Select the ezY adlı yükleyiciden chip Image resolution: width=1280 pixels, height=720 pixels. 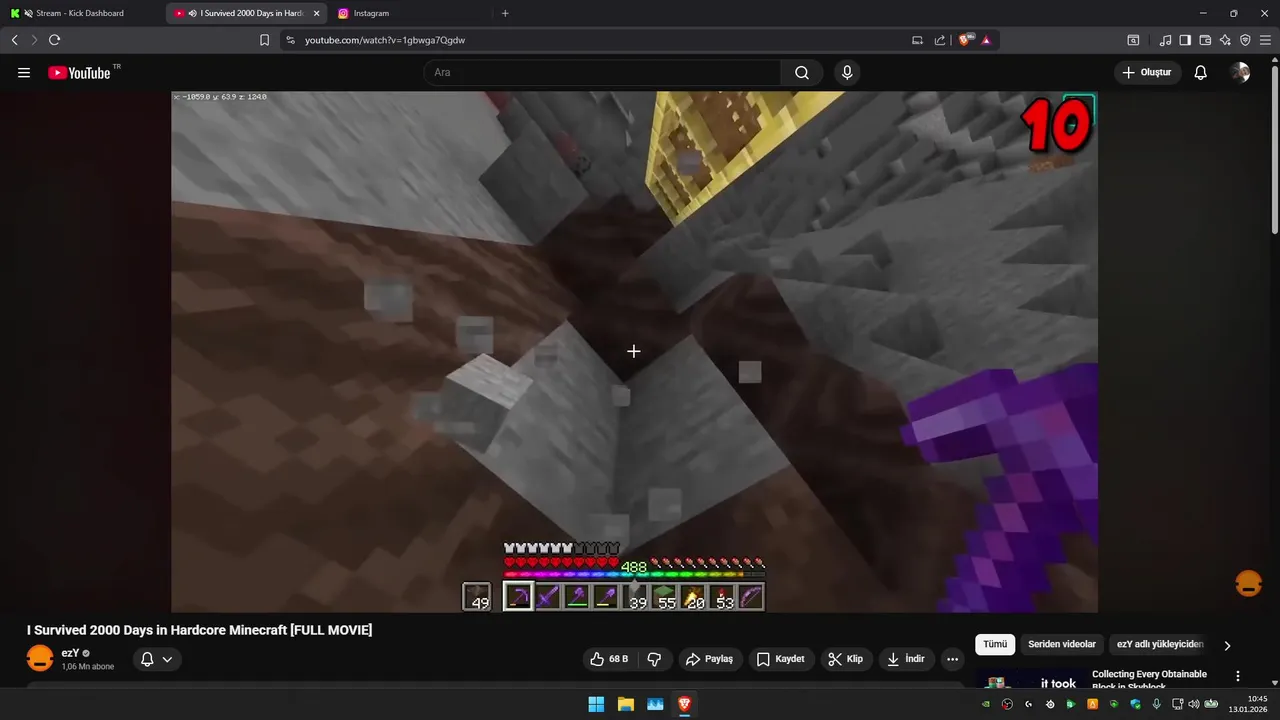click(1159, 645)
